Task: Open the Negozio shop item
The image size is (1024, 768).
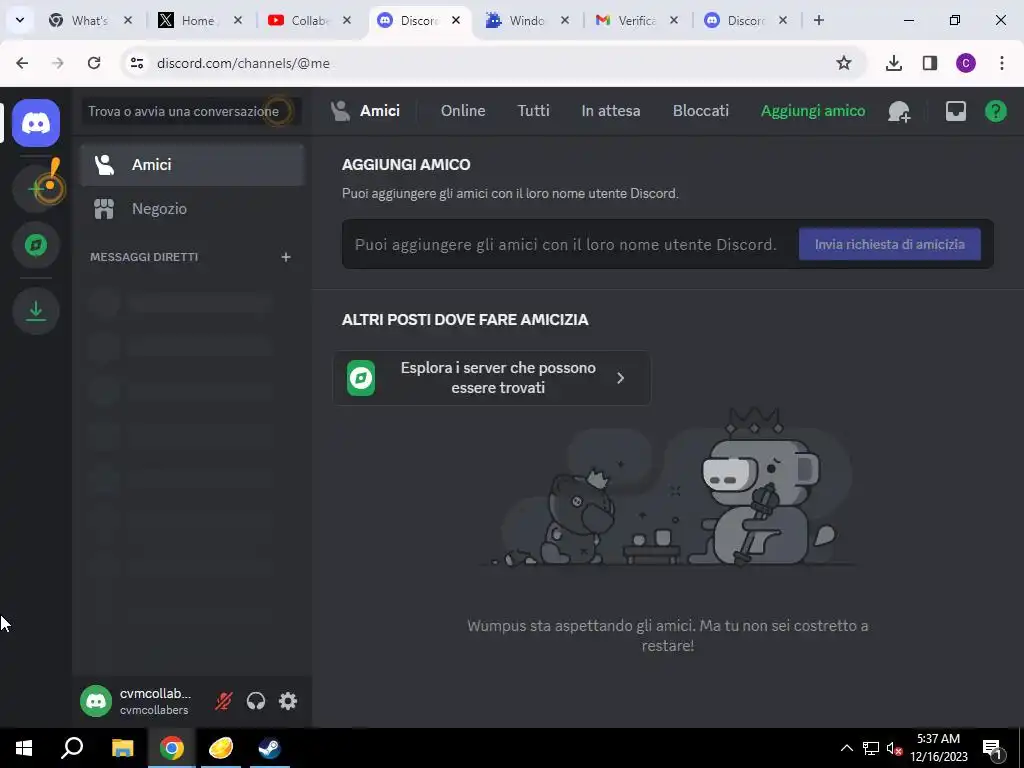Action: click(193, 209)
